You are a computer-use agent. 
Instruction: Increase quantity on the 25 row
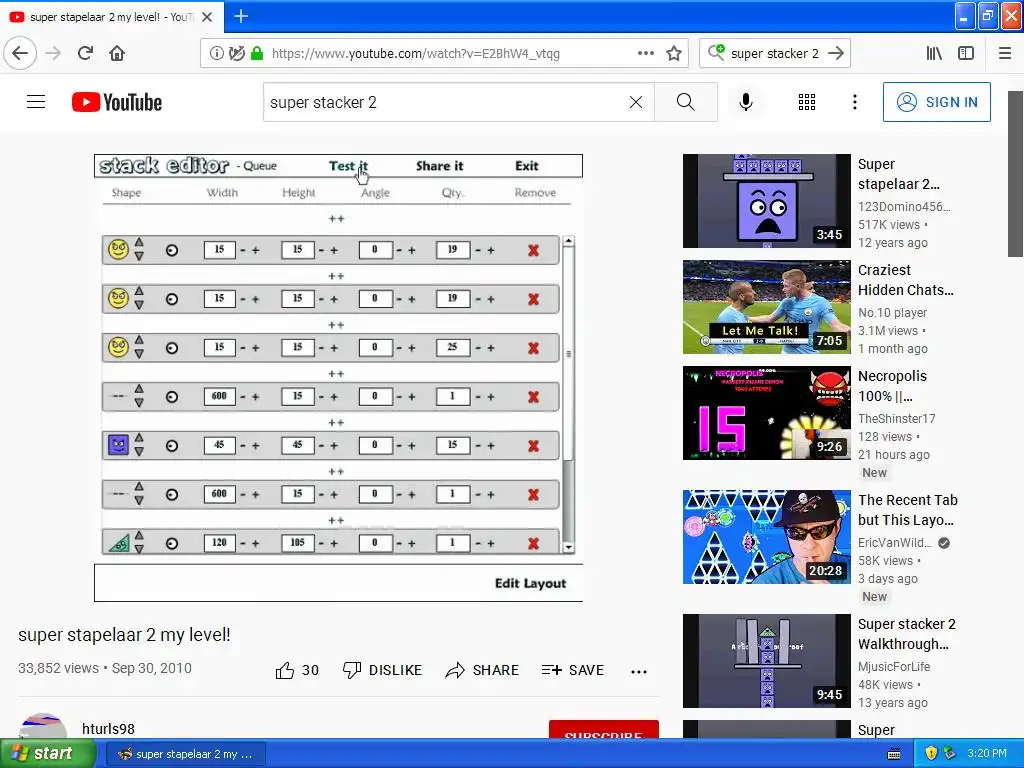(490, 348)
